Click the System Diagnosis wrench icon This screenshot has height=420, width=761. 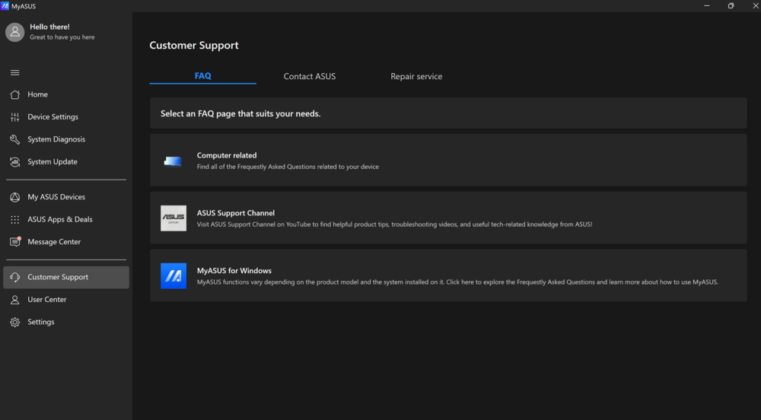tap(15, 139)
